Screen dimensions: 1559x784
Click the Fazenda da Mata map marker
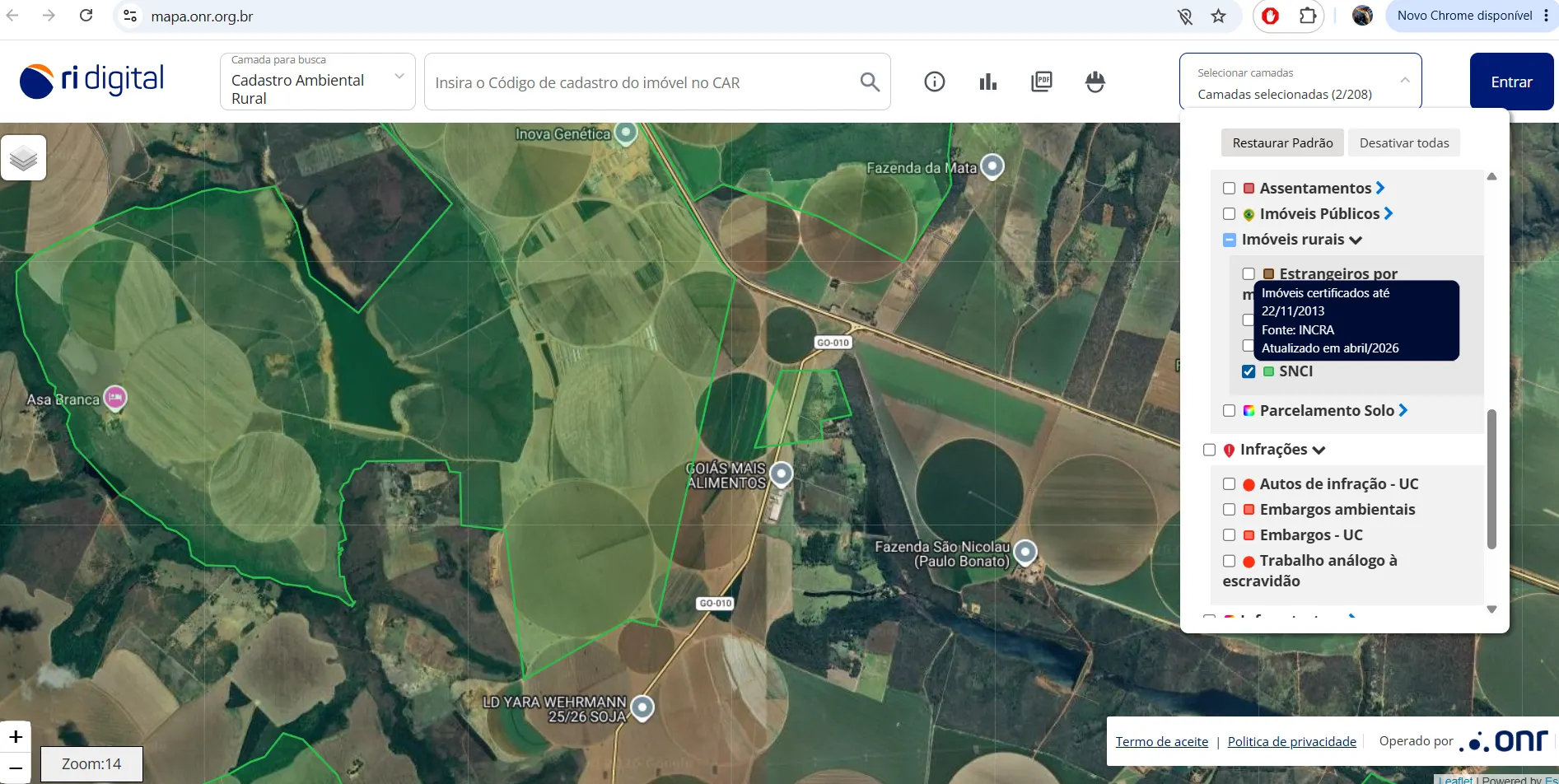[x=992, y=166]
